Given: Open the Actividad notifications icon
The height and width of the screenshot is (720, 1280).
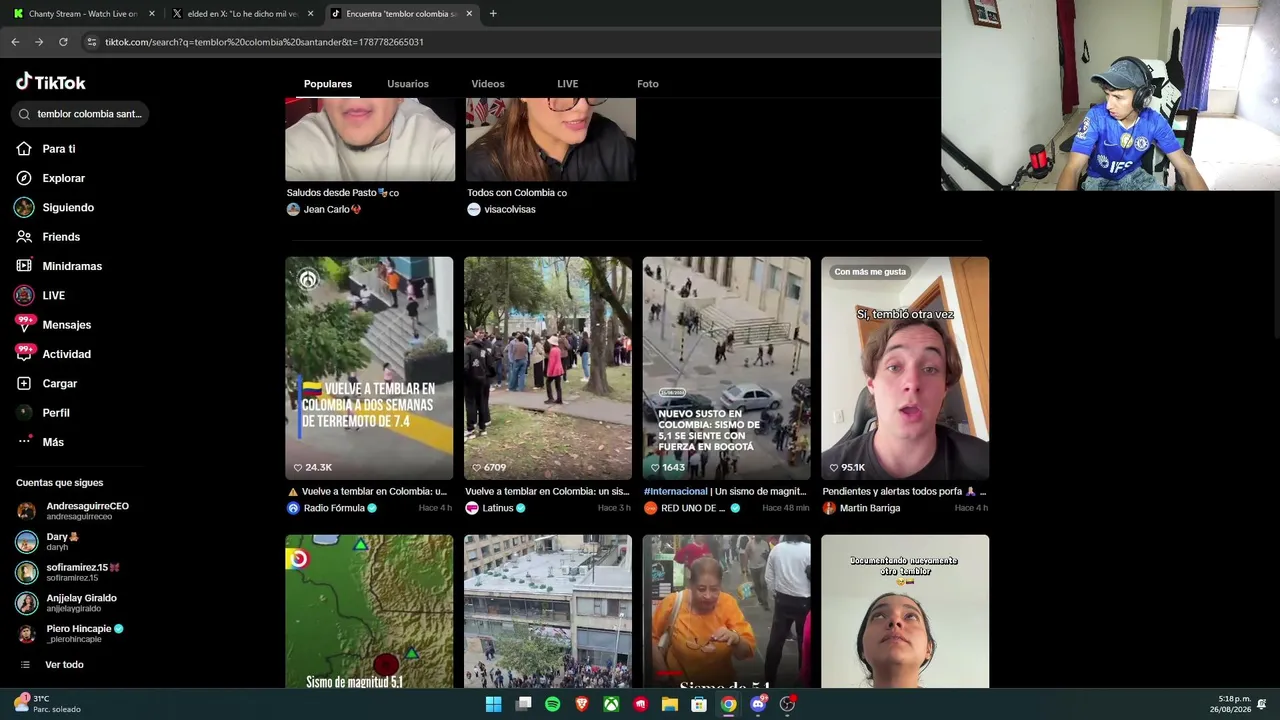Looking at the screenshot, I should point(24,354).
